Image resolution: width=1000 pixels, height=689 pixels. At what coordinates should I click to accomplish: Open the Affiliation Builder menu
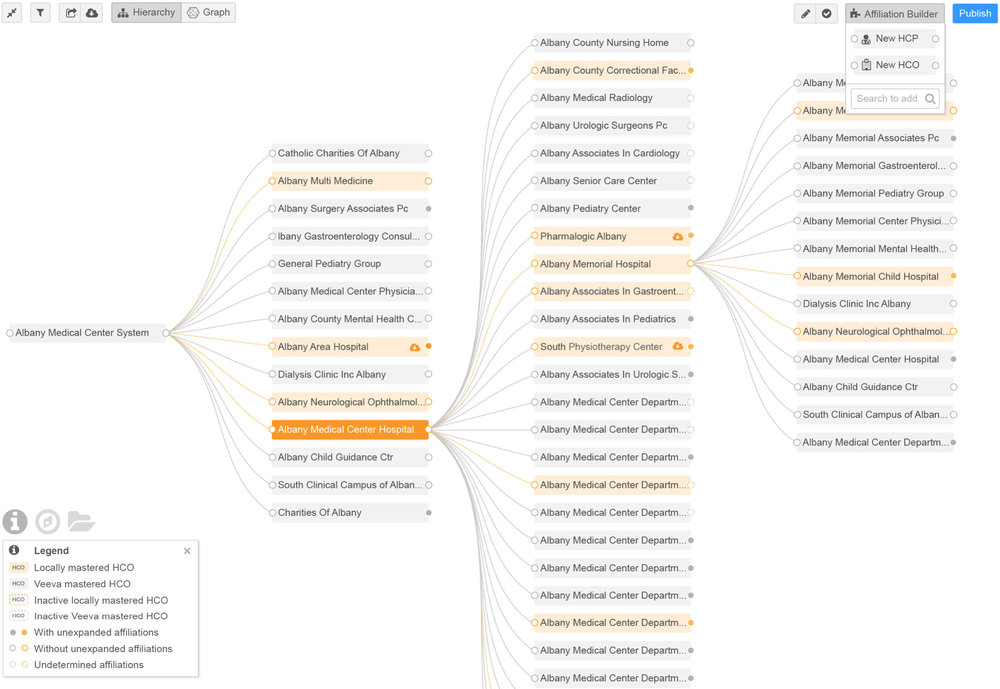click(x=895, y=13)
